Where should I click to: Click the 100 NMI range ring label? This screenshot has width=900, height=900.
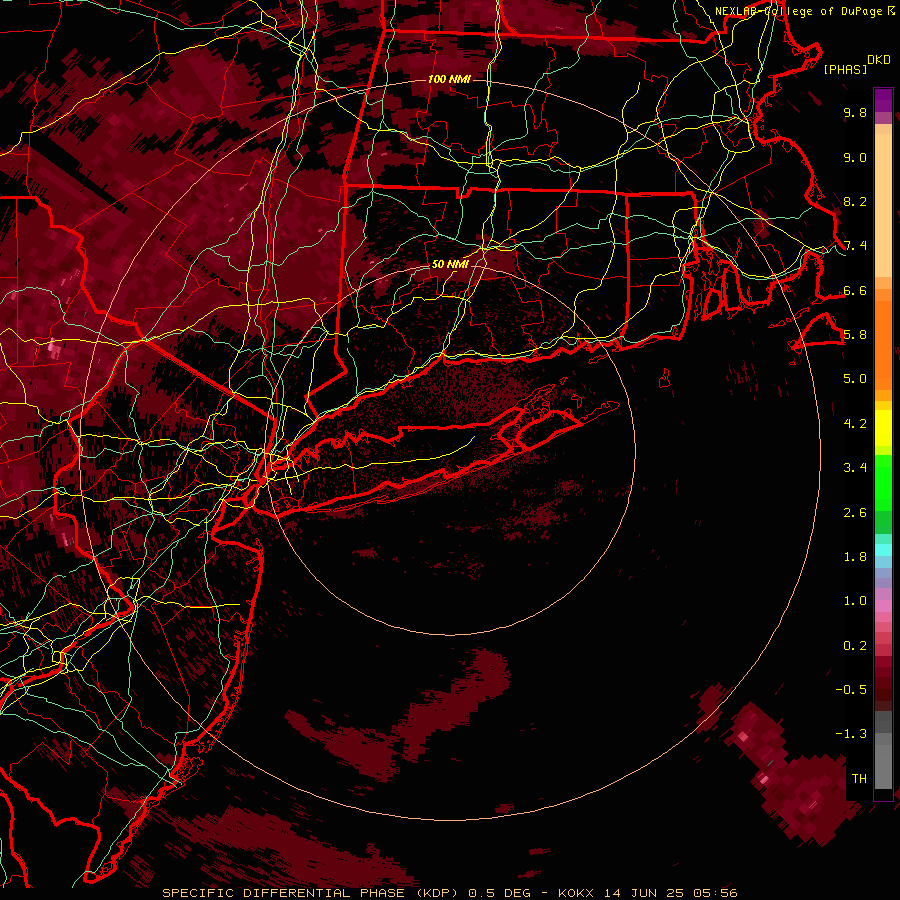pyautogui.click(x=449, y=79)
